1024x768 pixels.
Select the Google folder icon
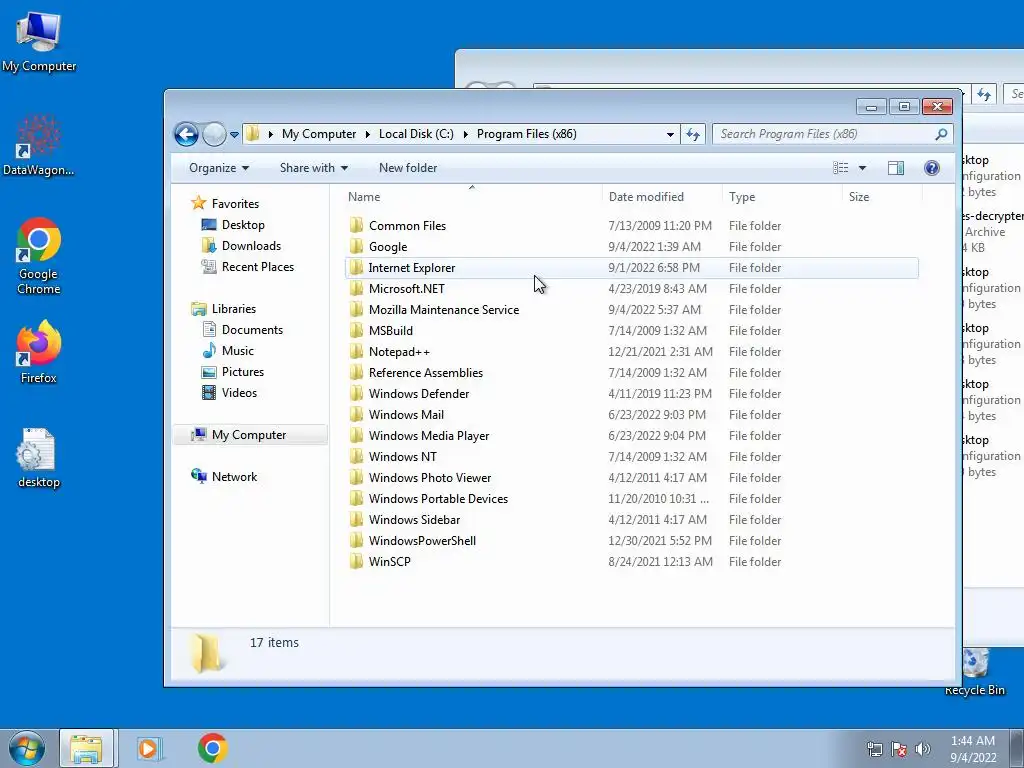click(357, 246)
